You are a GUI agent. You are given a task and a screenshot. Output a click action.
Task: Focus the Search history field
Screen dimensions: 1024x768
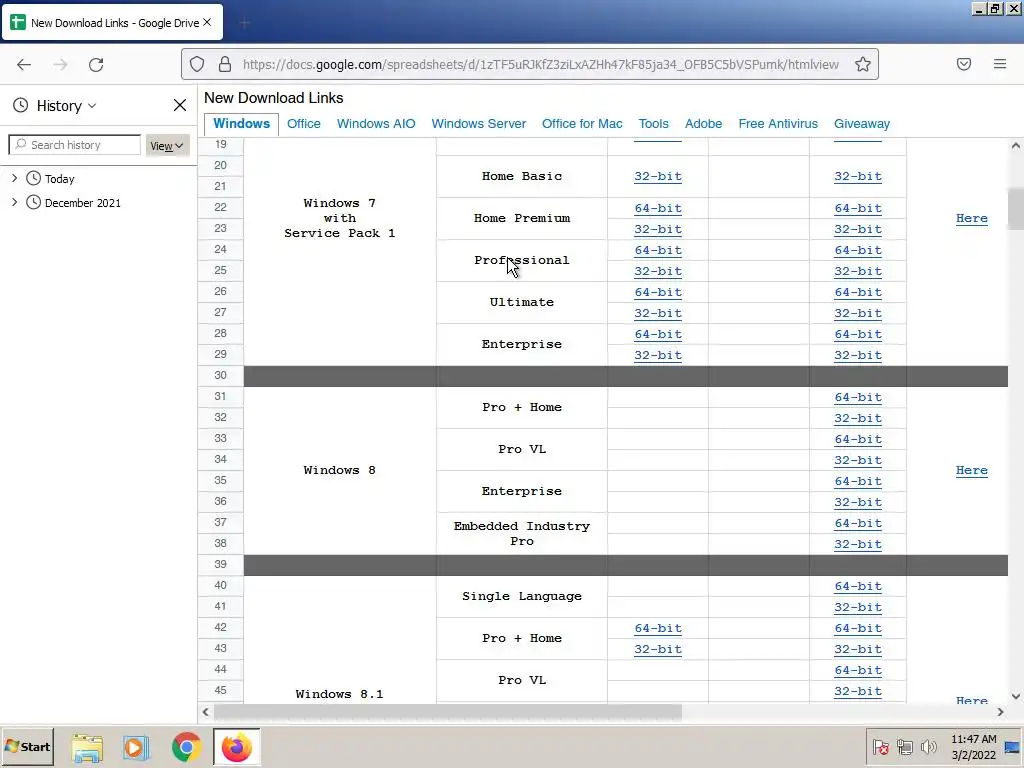click(75, 144)
